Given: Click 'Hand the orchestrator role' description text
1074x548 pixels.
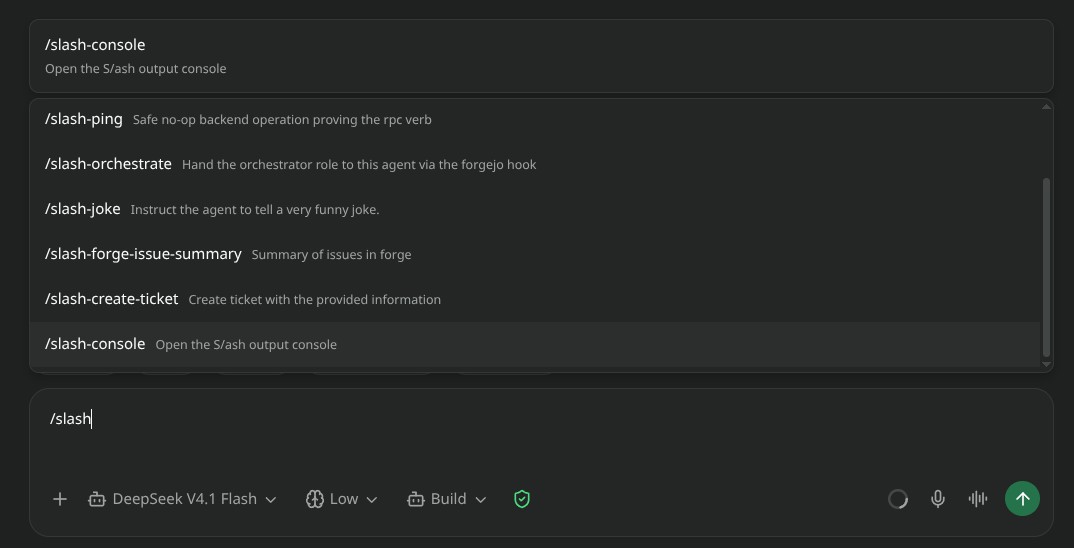Looking at the screenshot, I should pos(359,165).
